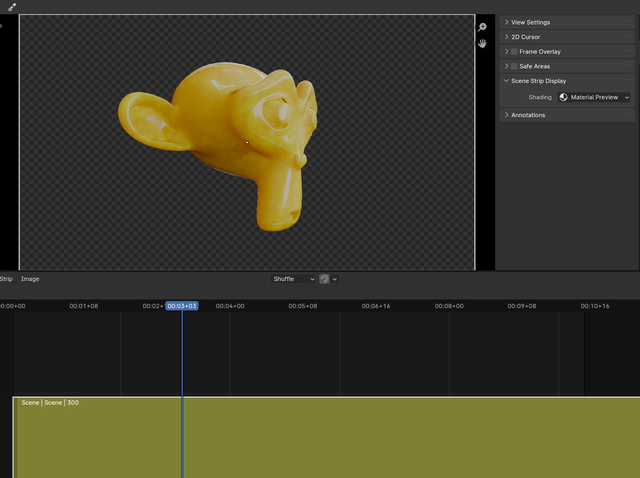Click the 00:08+00 timeline ruler label
Image resolution: width=640 pixels, height=478 pixels.
[449, 306]
